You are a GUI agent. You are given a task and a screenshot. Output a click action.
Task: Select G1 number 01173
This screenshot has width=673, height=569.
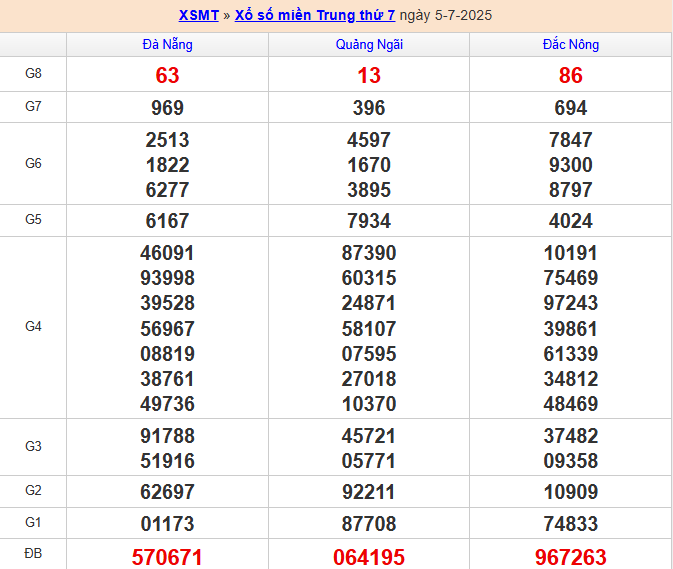(167, 524)
